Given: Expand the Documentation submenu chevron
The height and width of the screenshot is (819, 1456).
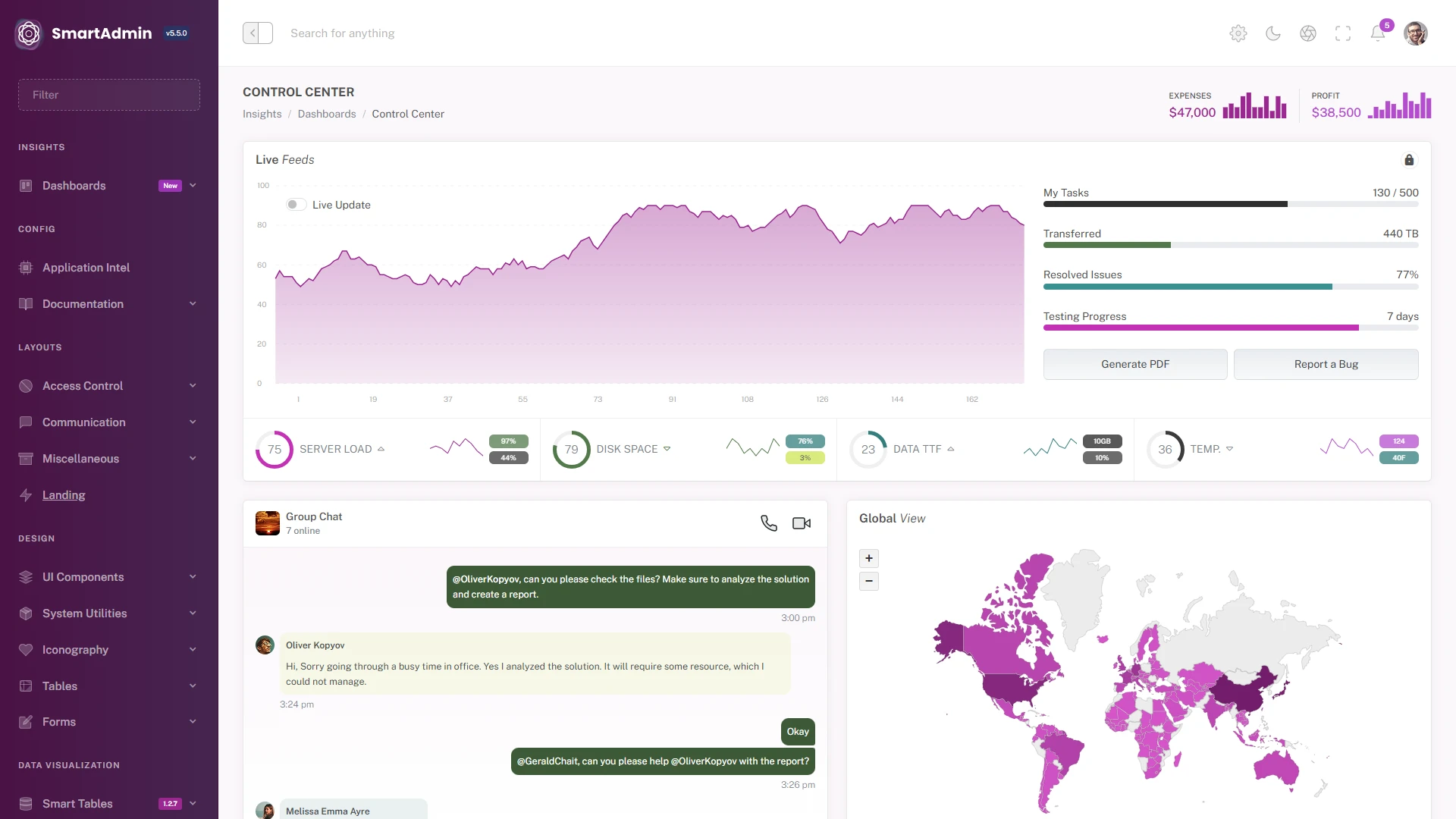Looking at the screenshot, I should point(193,304).
